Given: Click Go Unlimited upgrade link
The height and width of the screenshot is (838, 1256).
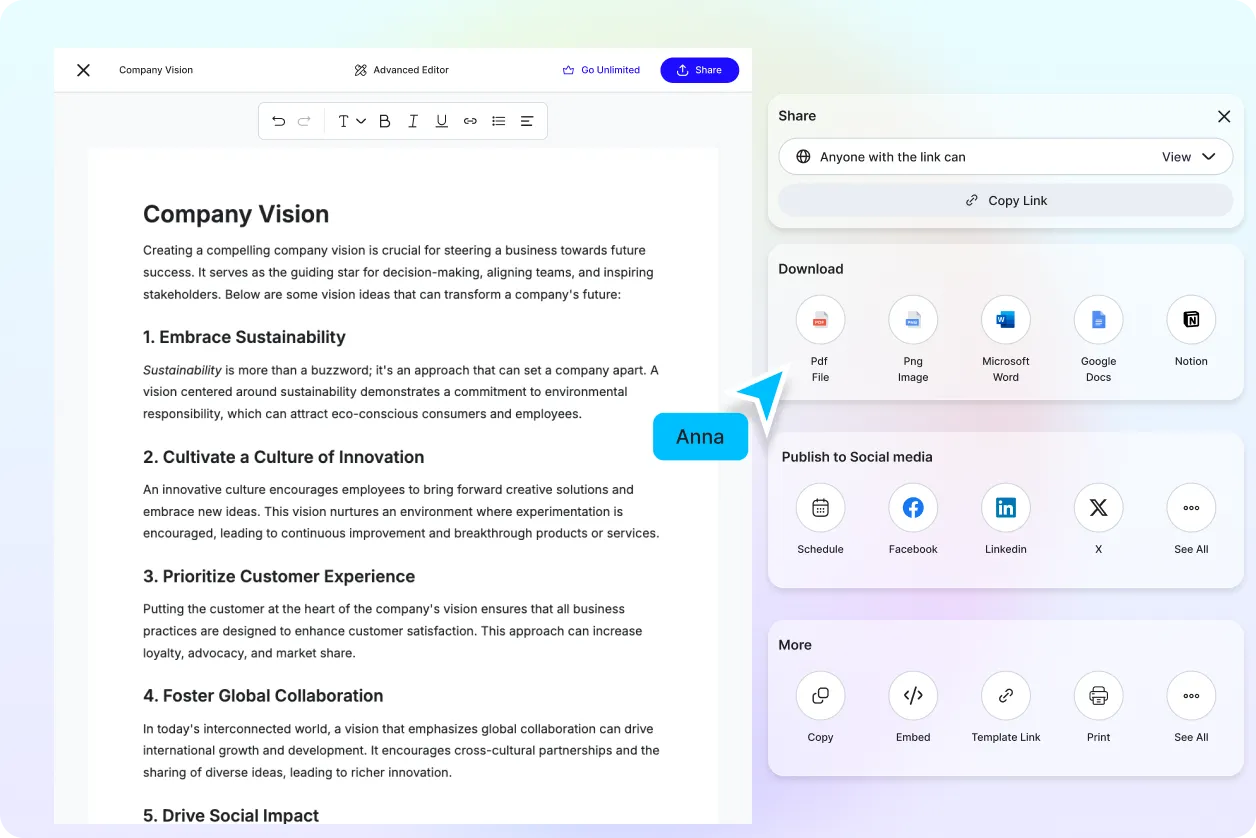Looking at the screenshot, I should 601,70.
